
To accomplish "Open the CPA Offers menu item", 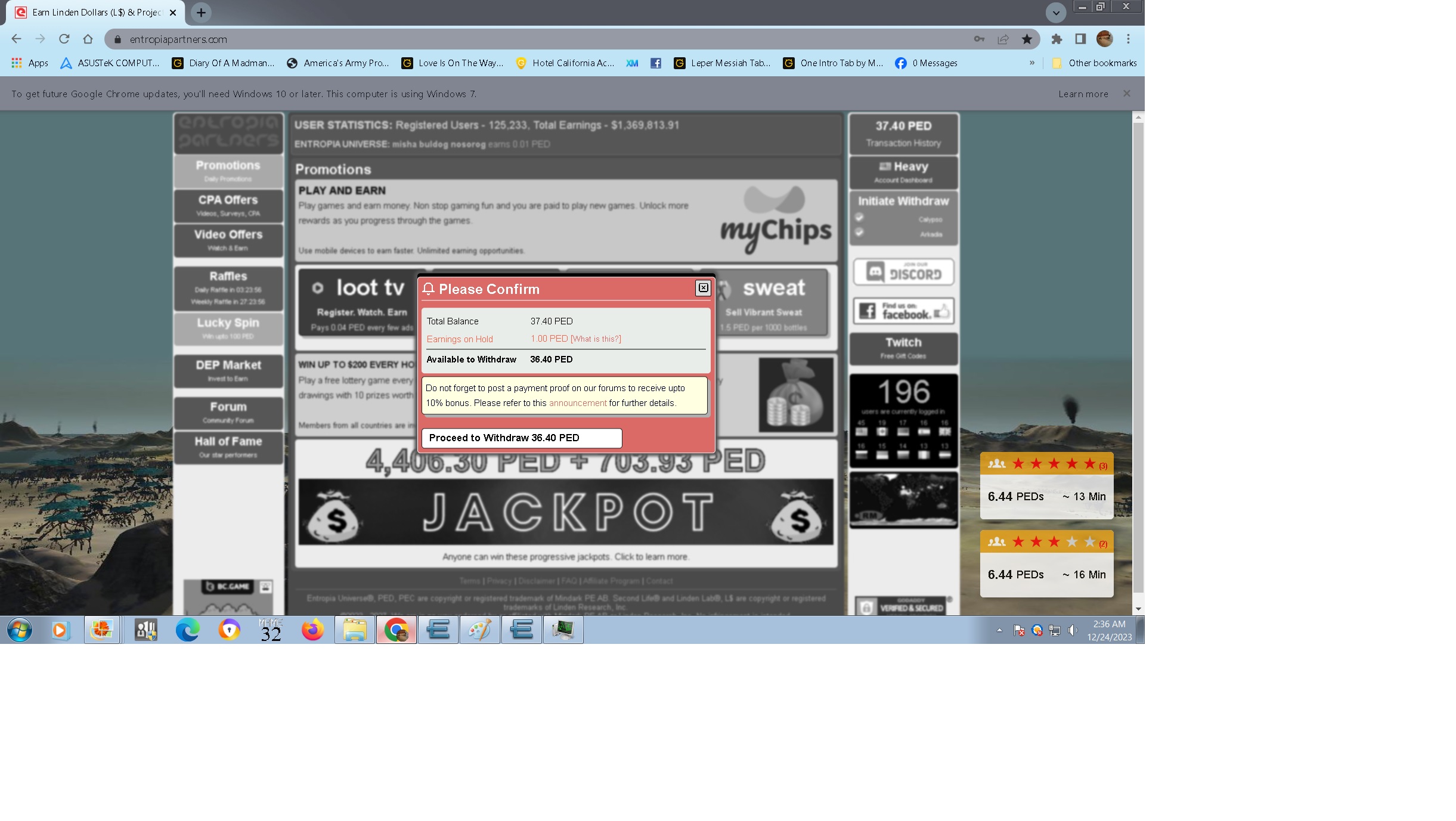I will [x=228, y=205].
